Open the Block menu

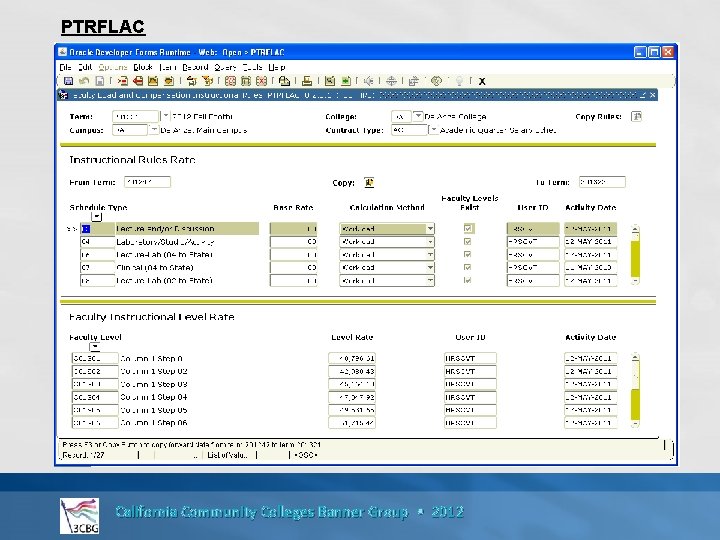[x=143, y=67]
